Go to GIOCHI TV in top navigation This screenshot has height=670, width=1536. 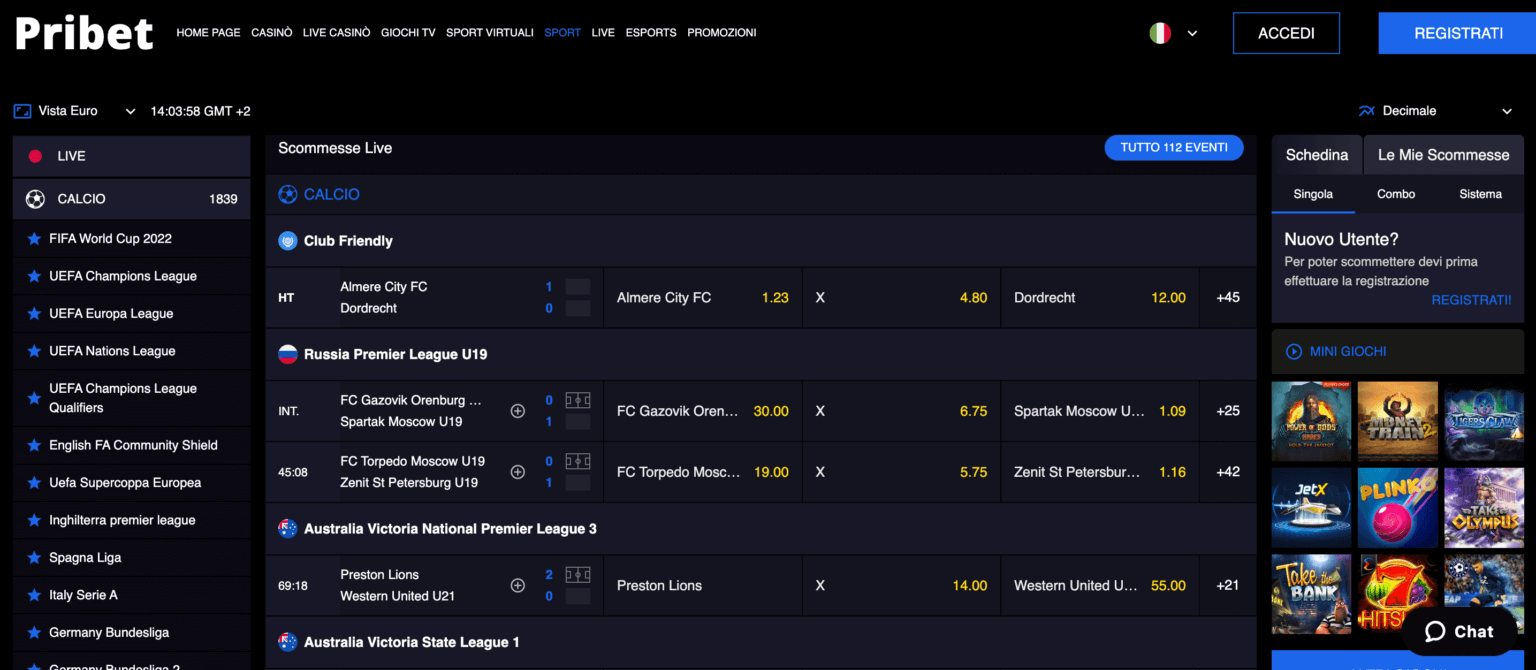[408, 33]
